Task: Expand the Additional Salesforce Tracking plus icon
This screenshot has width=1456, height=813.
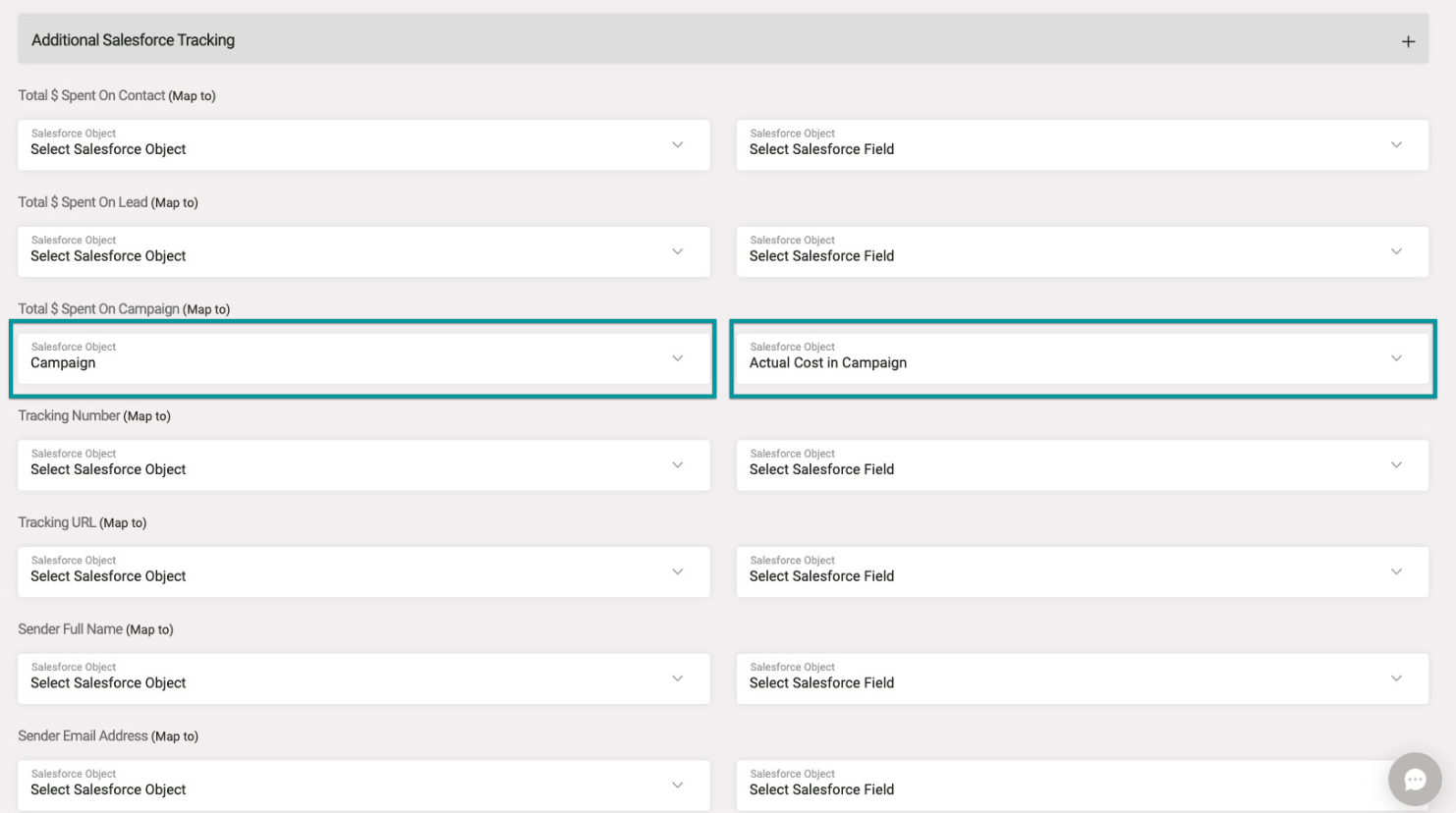Action: point(1408,41)
